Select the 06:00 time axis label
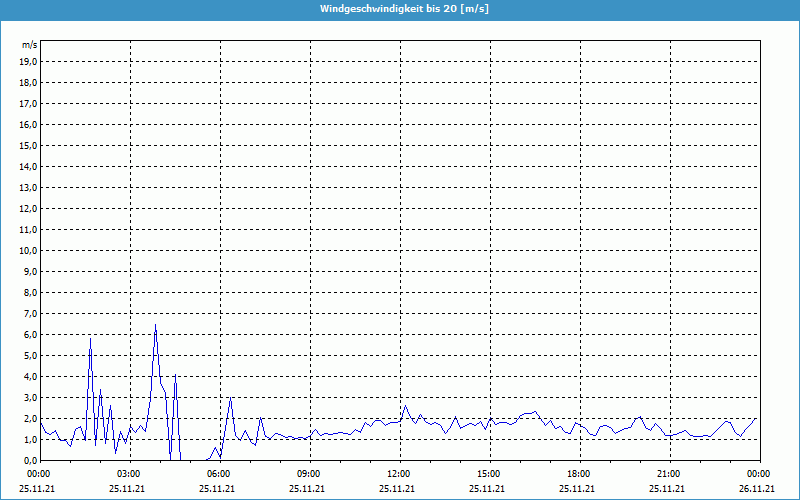 pos(217,473)
